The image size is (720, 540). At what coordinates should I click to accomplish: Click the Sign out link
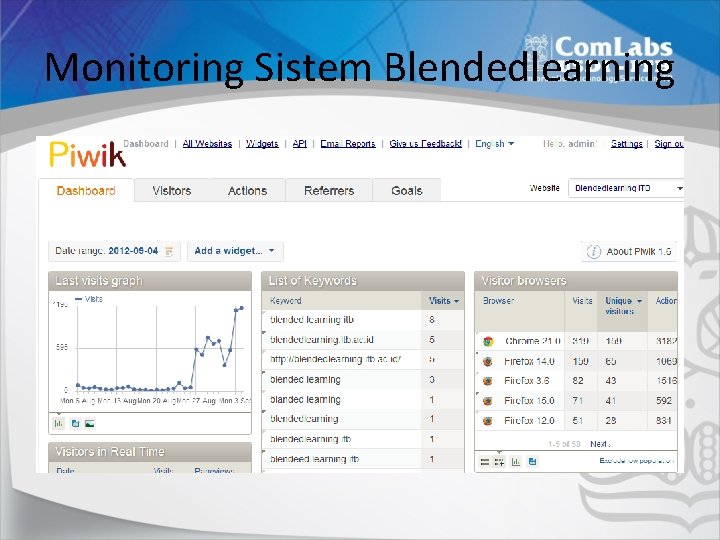click(x=669, y=144)
